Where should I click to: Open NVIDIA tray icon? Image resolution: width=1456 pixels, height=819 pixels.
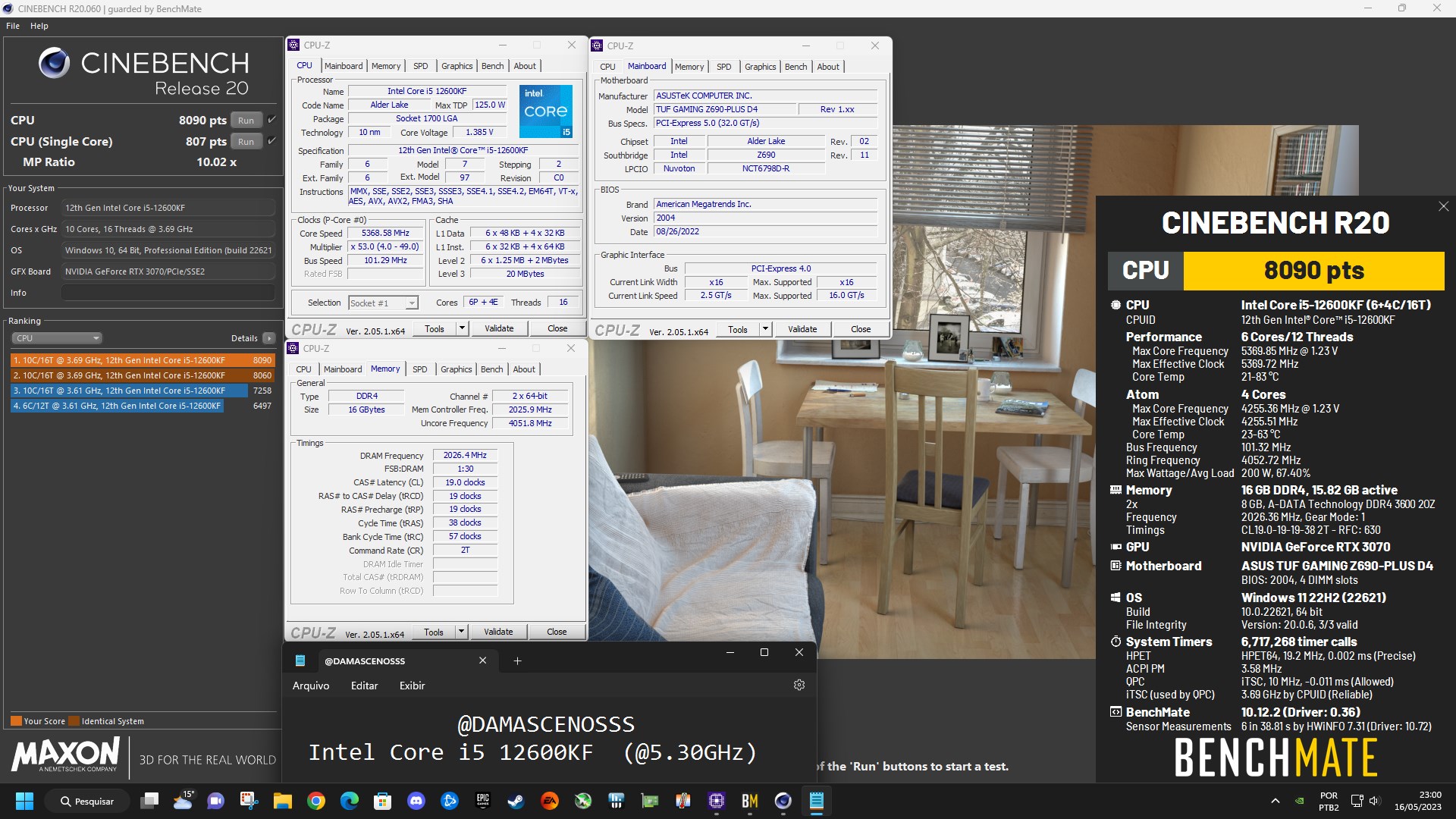[1300, 801]
